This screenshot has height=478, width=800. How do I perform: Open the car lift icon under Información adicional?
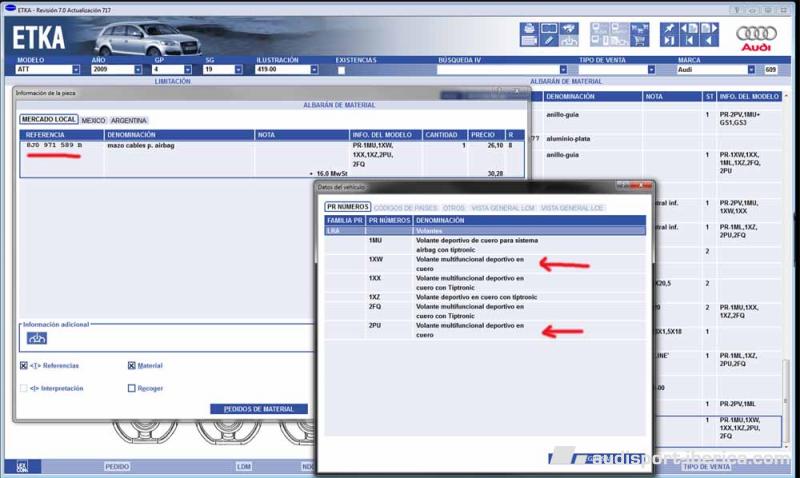37,338
